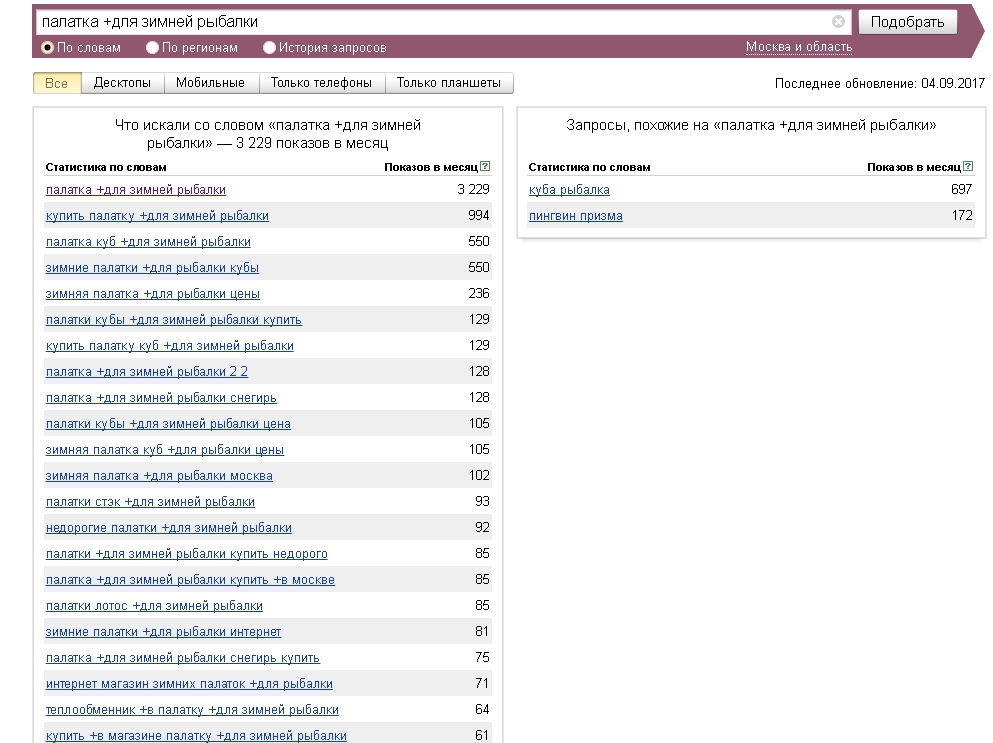Clear the search field with the X icon

[x=838, y=22]
